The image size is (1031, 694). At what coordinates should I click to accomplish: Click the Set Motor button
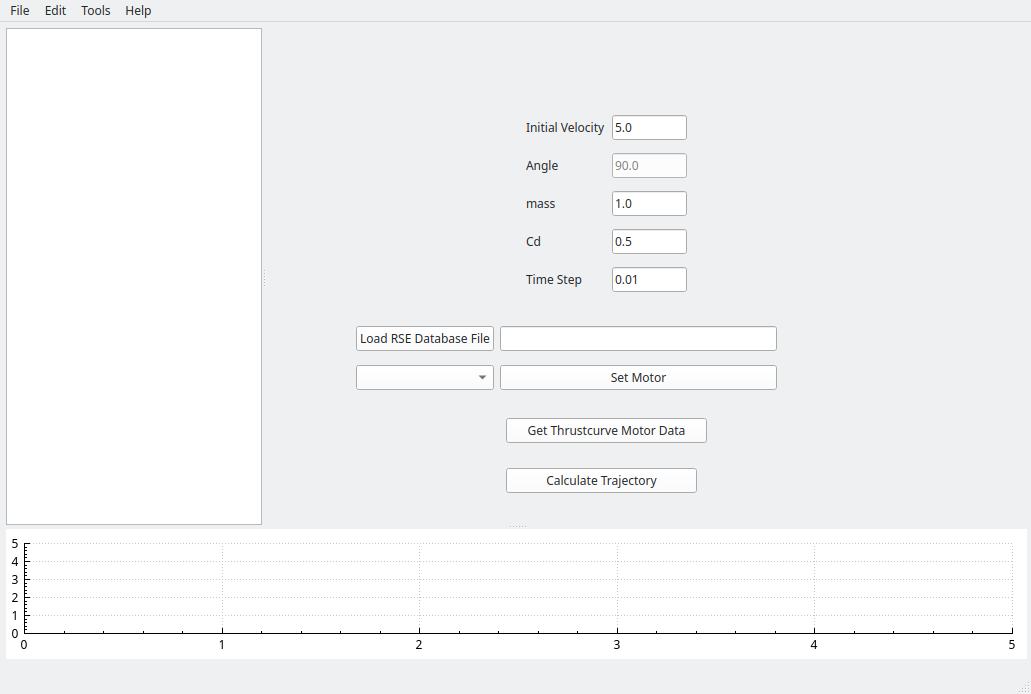637,378
